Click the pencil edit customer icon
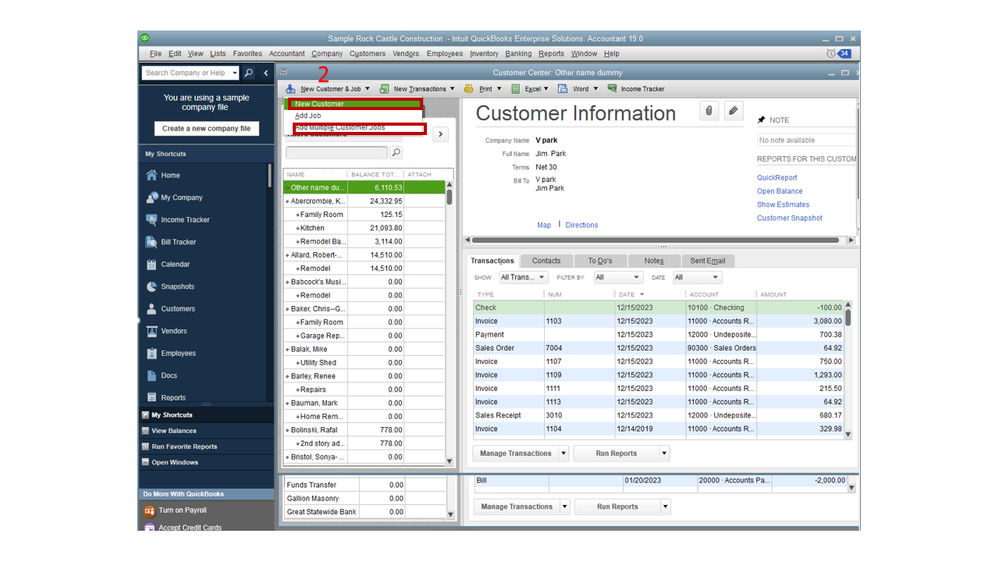Image resolution: width=999 pixels, height=562 pixels. click(733, 111)
